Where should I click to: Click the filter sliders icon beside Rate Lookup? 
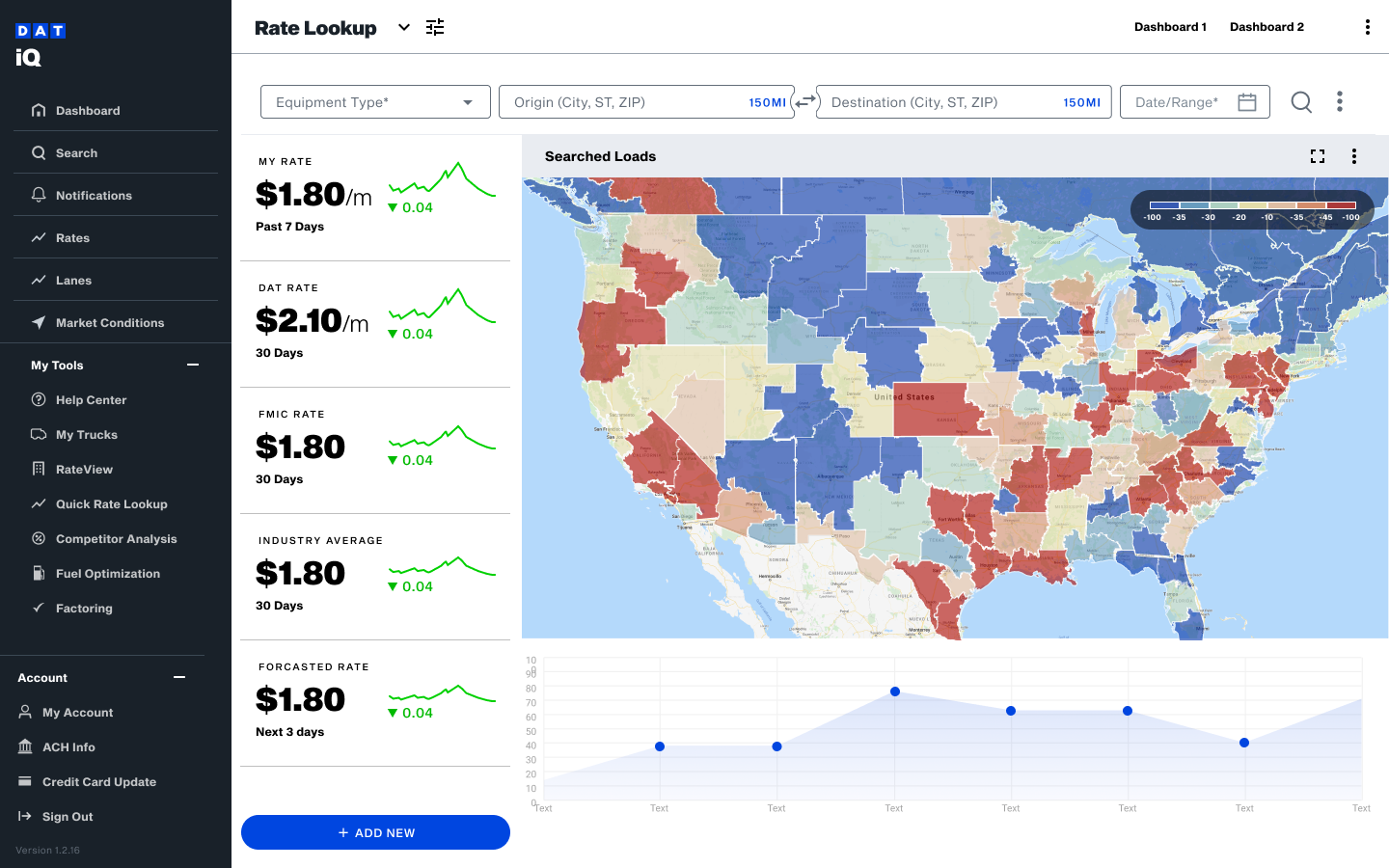pyautogui.click(x=435, y=27)
